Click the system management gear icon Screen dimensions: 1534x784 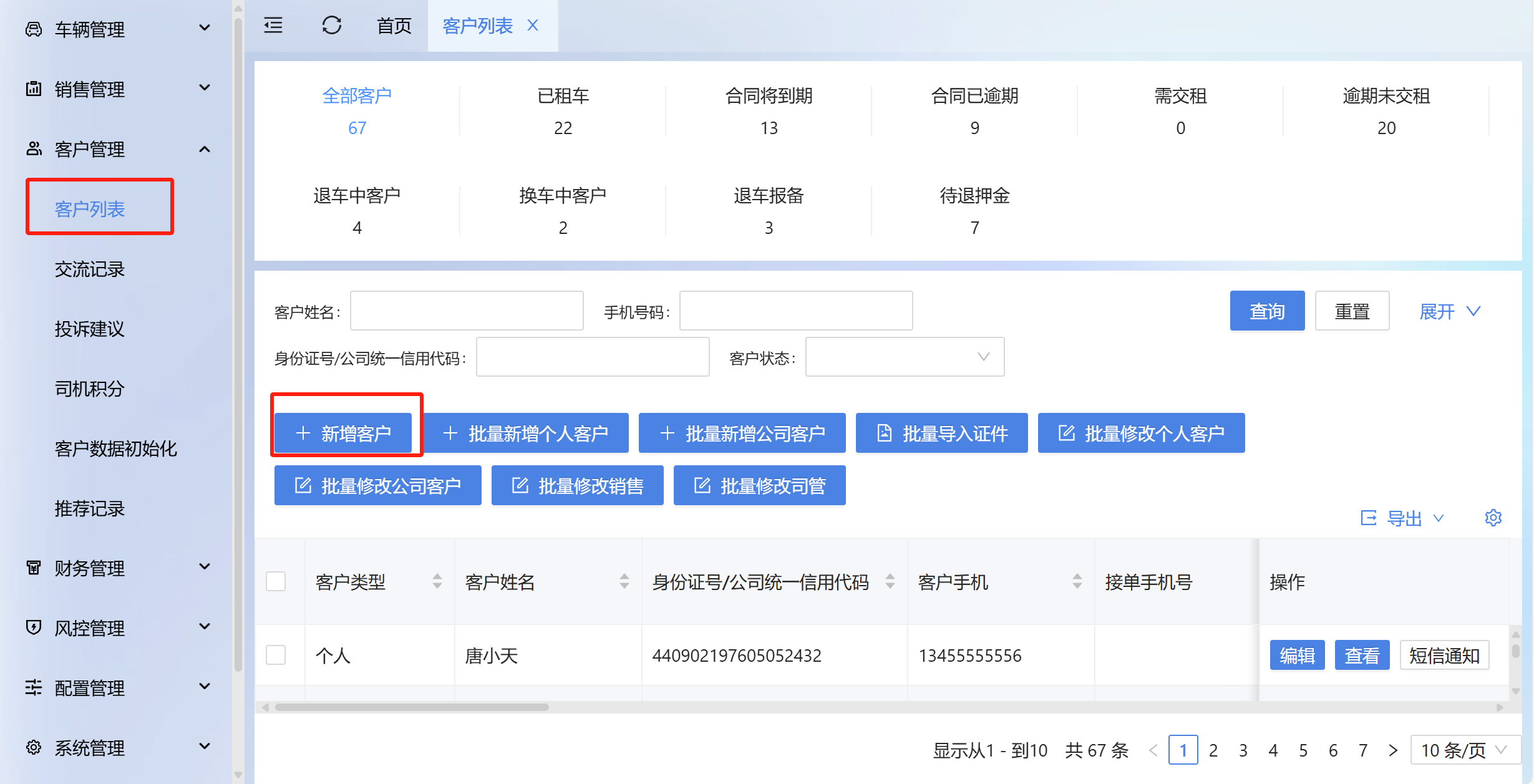(x=34, y=747)
